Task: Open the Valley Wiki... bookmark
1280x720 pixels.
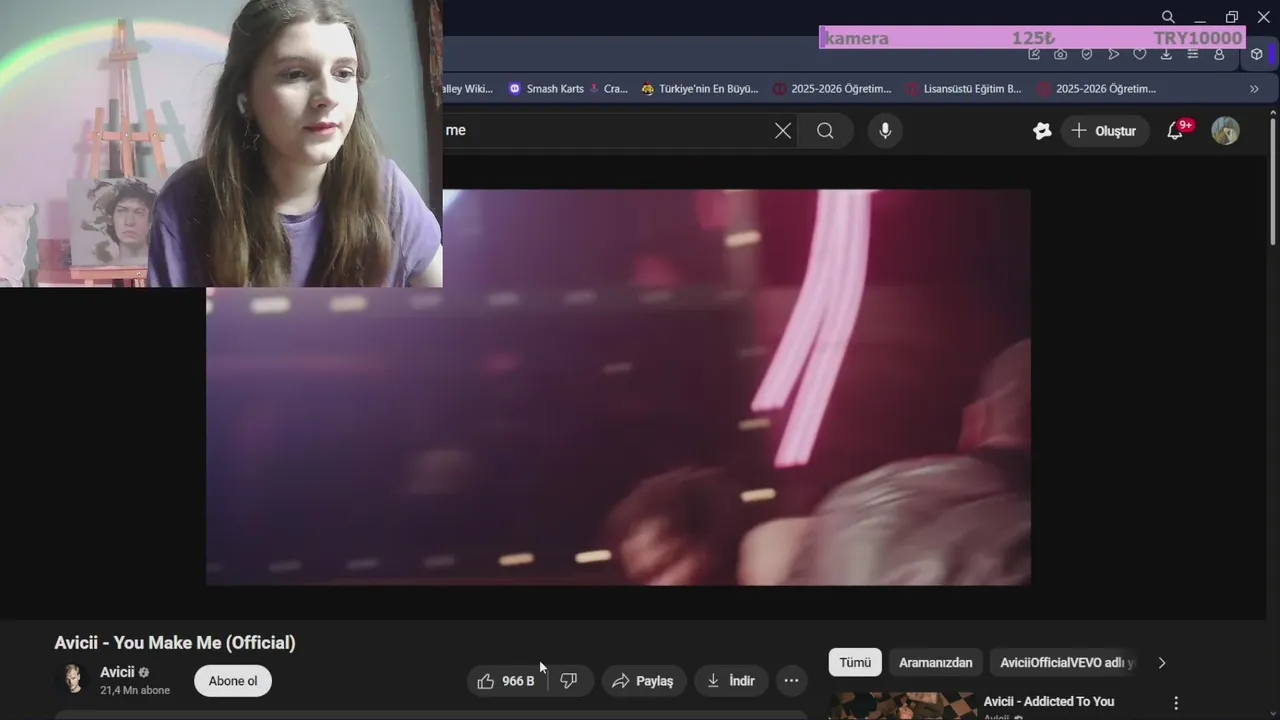Action: click(468, 89)
